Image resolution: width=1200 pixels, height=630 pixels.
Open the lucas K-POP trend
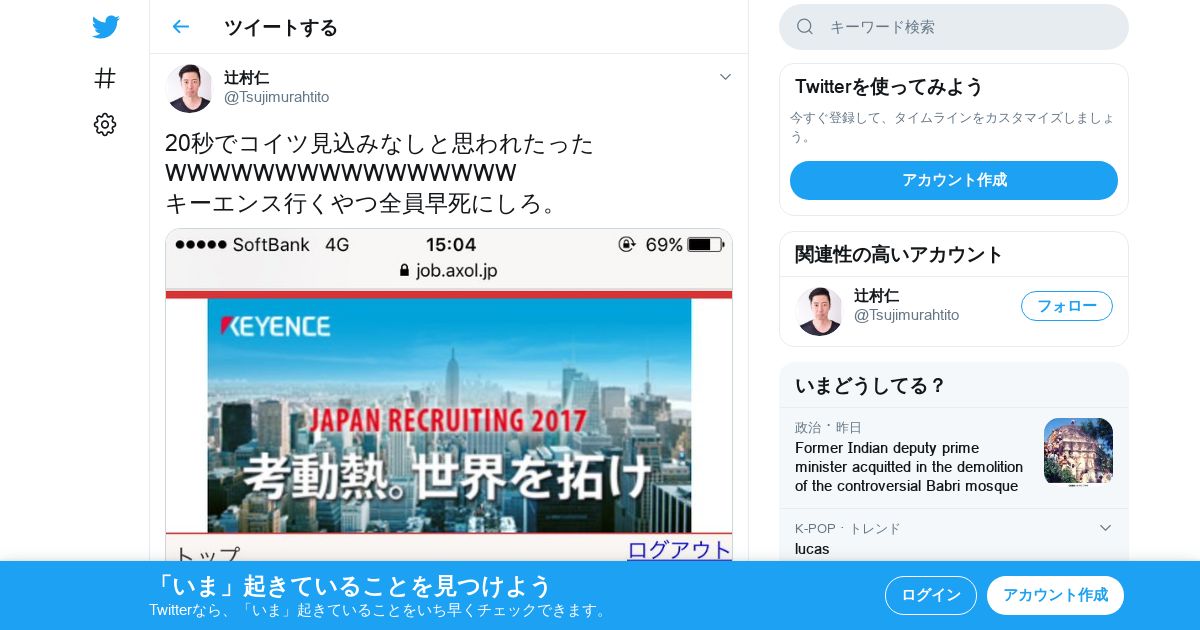[812, 549]
